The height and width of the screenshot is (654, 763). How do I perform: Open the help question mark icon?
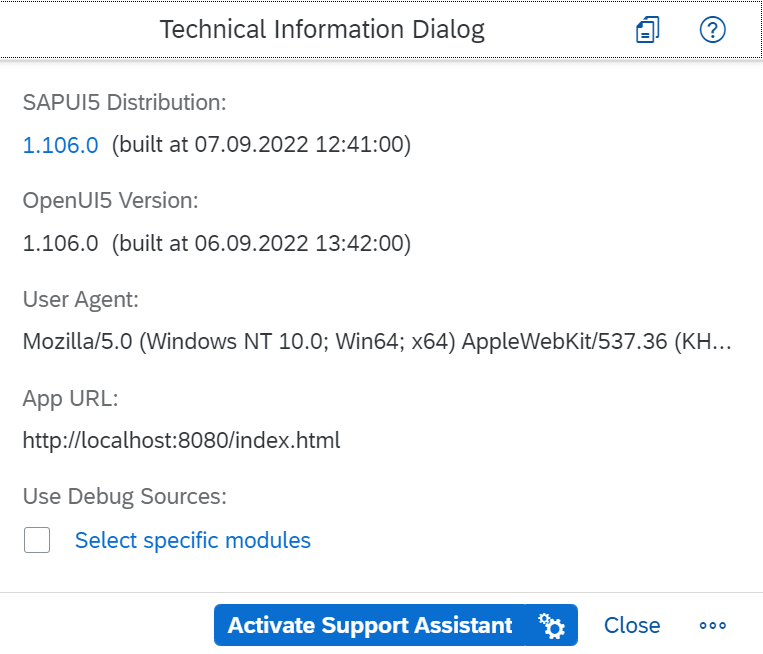(712, 30)
